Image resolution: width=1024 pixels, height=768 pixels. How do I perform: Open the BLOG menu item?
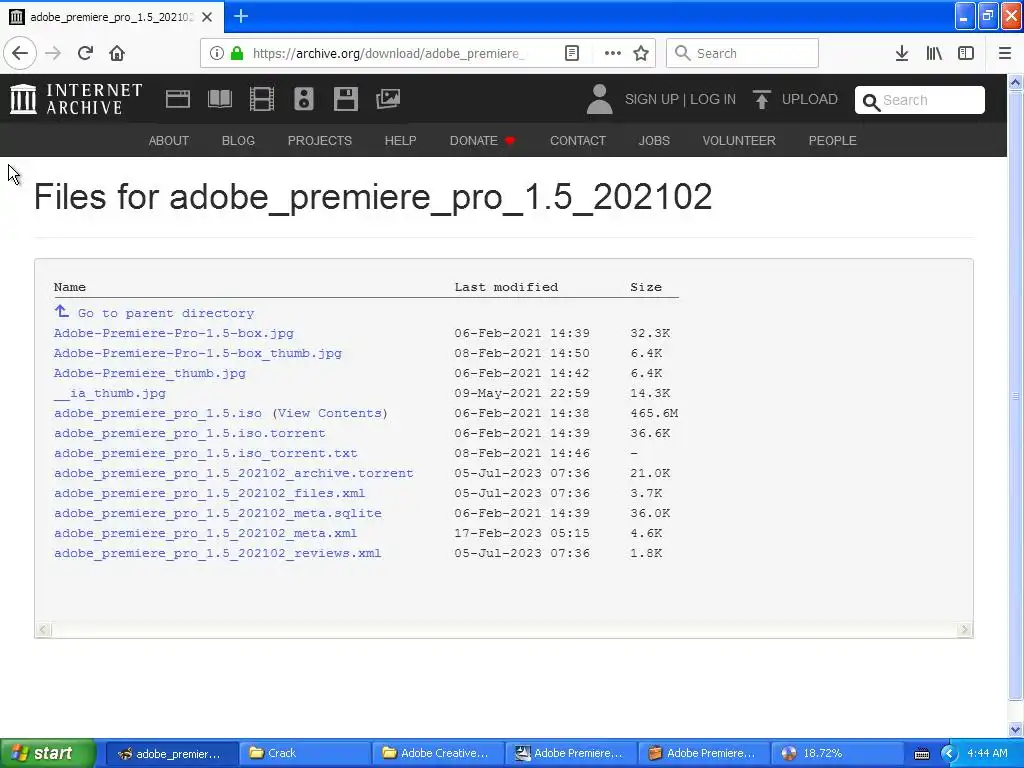pyautogui.click(x=238, y=140)
